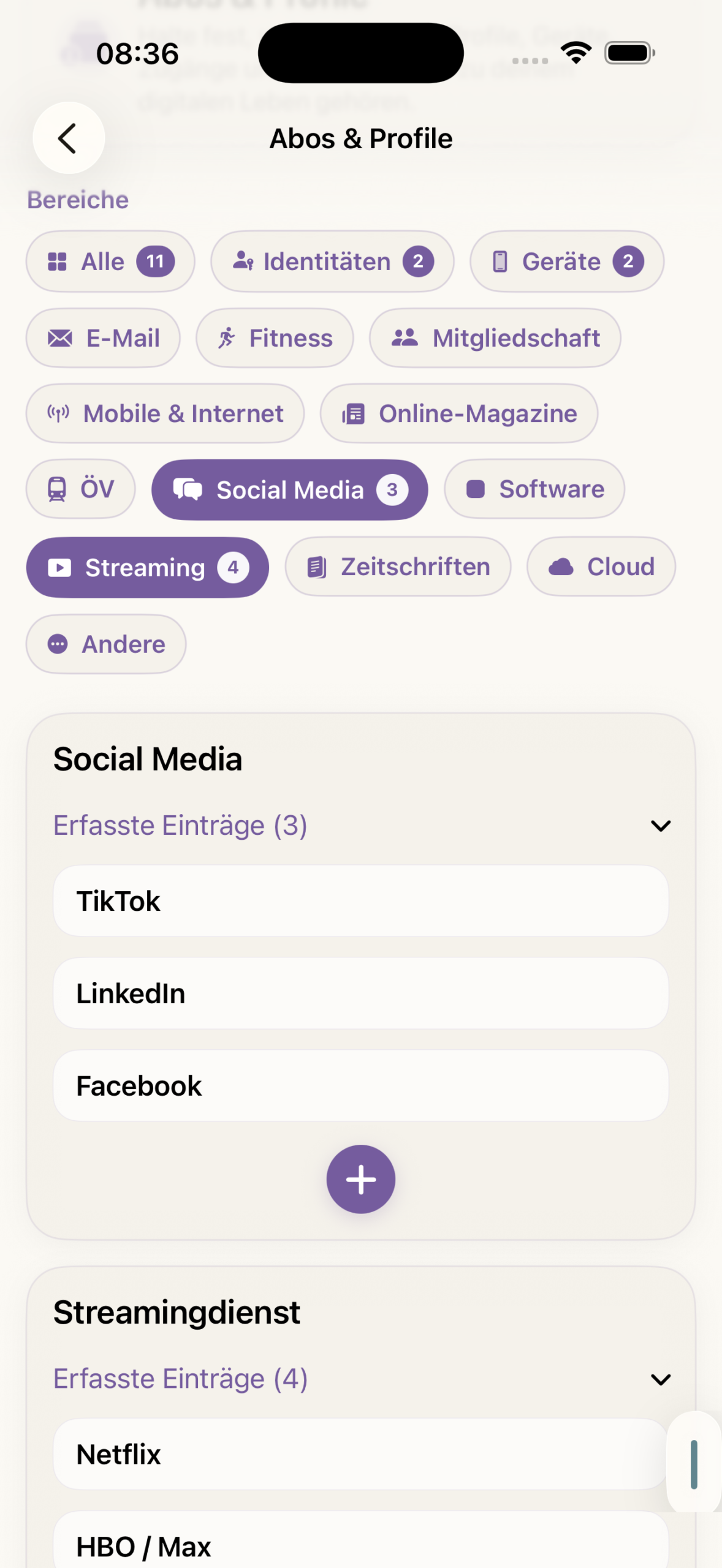Collapse Social Media Erfasste Einträge (3)

coord(660,826)
